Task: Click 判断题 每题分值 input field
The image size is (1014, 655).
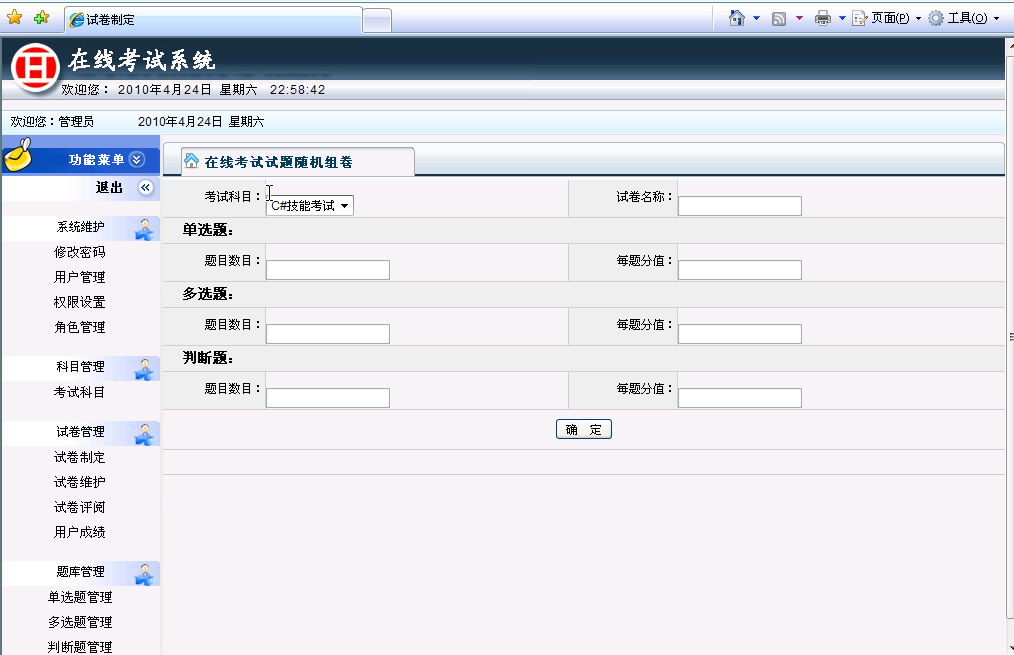Action: pos(740,398)
